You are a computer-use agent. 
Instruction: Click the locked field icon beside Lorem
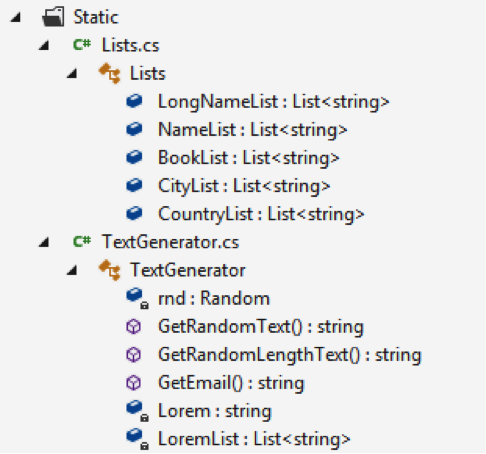(x=137, y=411)
